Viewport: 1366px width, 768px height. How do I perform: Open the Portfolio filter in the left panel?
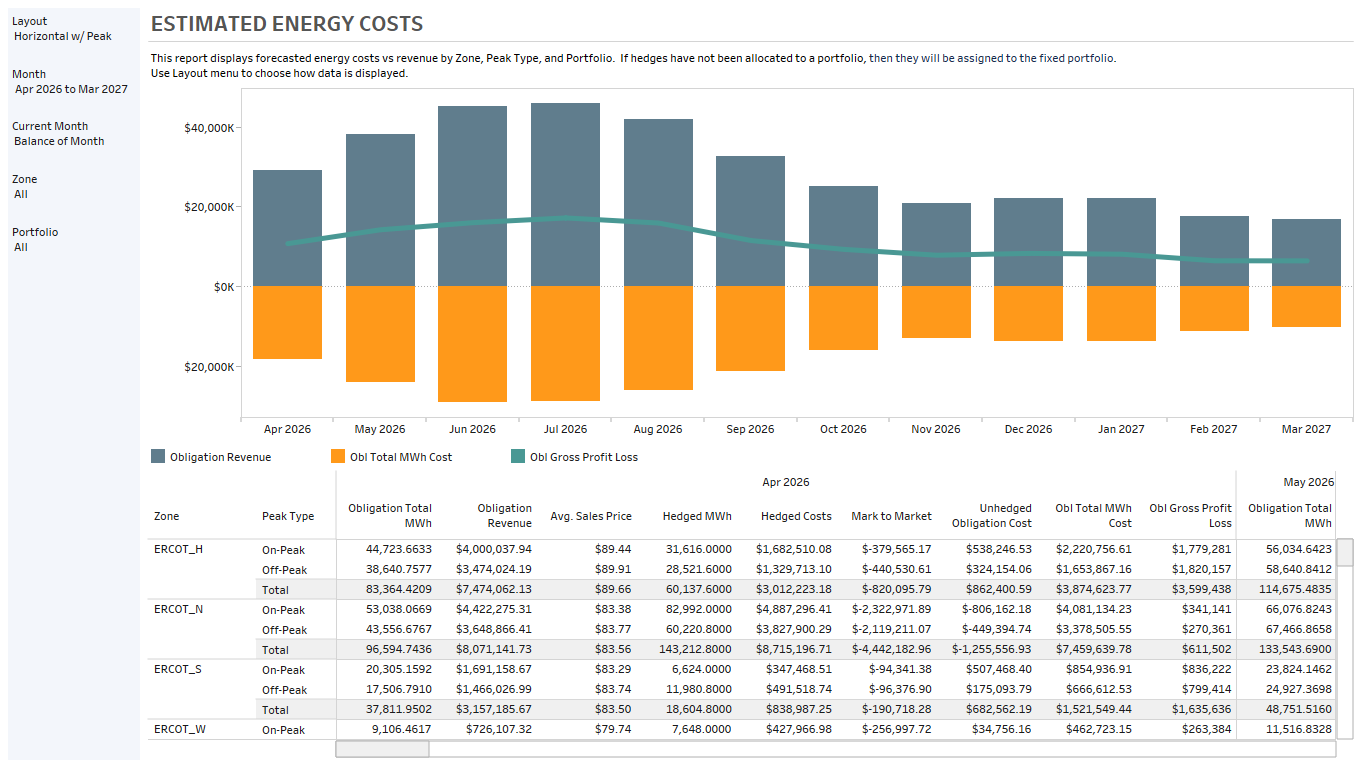pyautogui.click(x=21, y=247)
